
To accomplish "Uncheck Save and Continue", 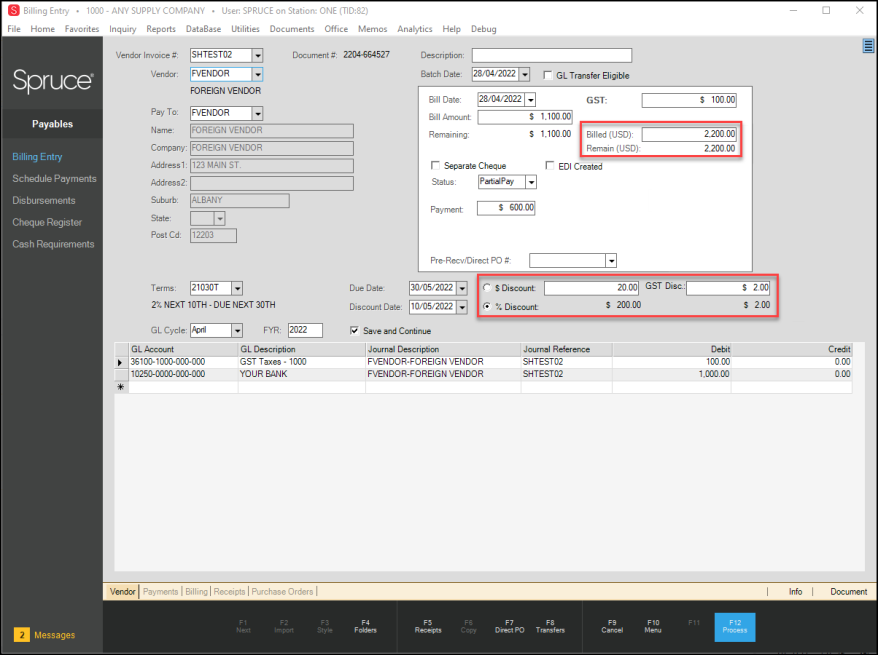I will [354, 330].
